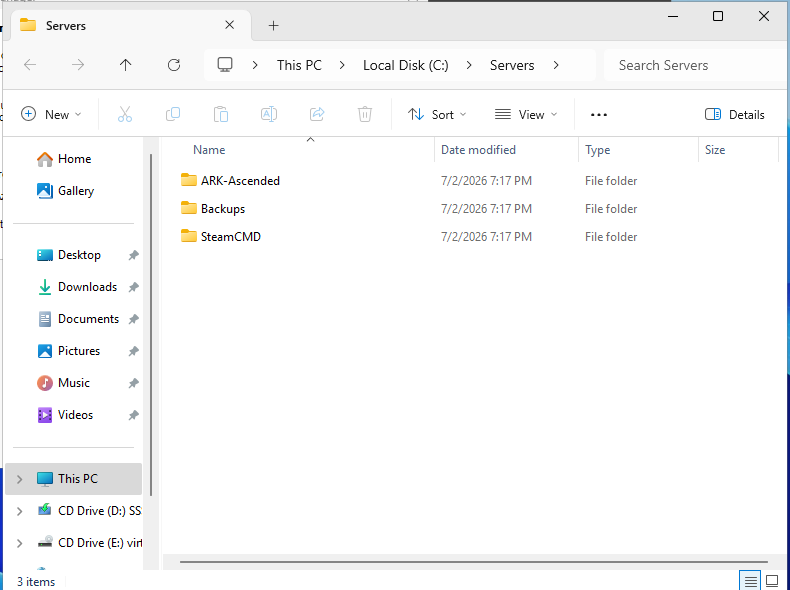Toggle the Details pane
This screenshot has width=790, height=590.
734,114
